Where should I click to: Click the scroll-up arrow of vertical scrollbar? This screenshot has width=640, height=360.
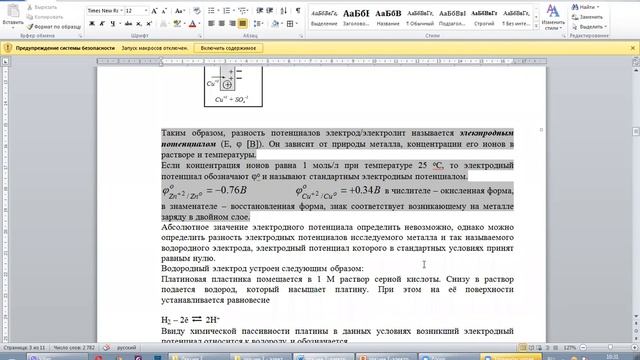pyautogui.click(x=636, y=70)
